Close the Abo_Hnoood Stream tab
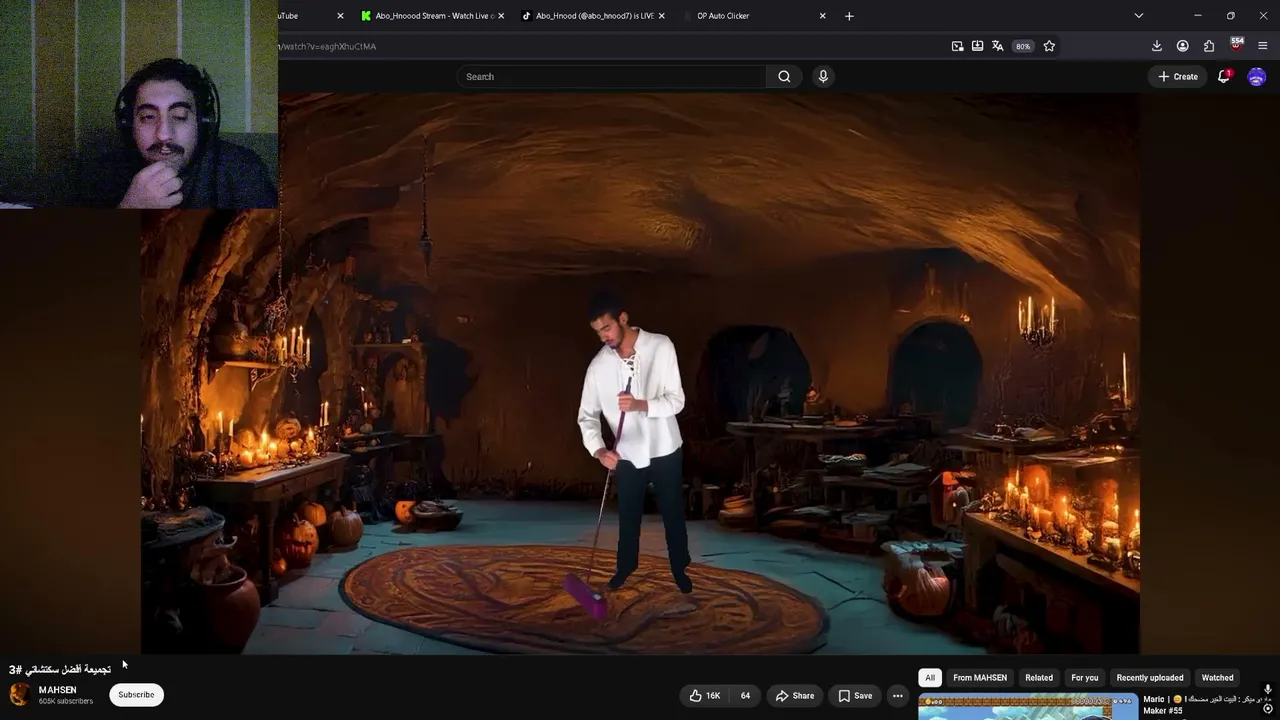The width and height of the screenshot is (1280, 720). 501,16
